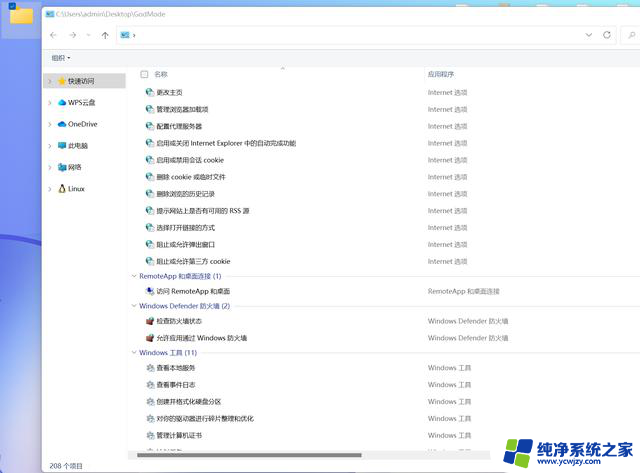The image size is (640, 473).
Task: Click firewall icon of 允许应用通过 Windows 防火墙
Action: pyautogui.click(x=150, y=338)
